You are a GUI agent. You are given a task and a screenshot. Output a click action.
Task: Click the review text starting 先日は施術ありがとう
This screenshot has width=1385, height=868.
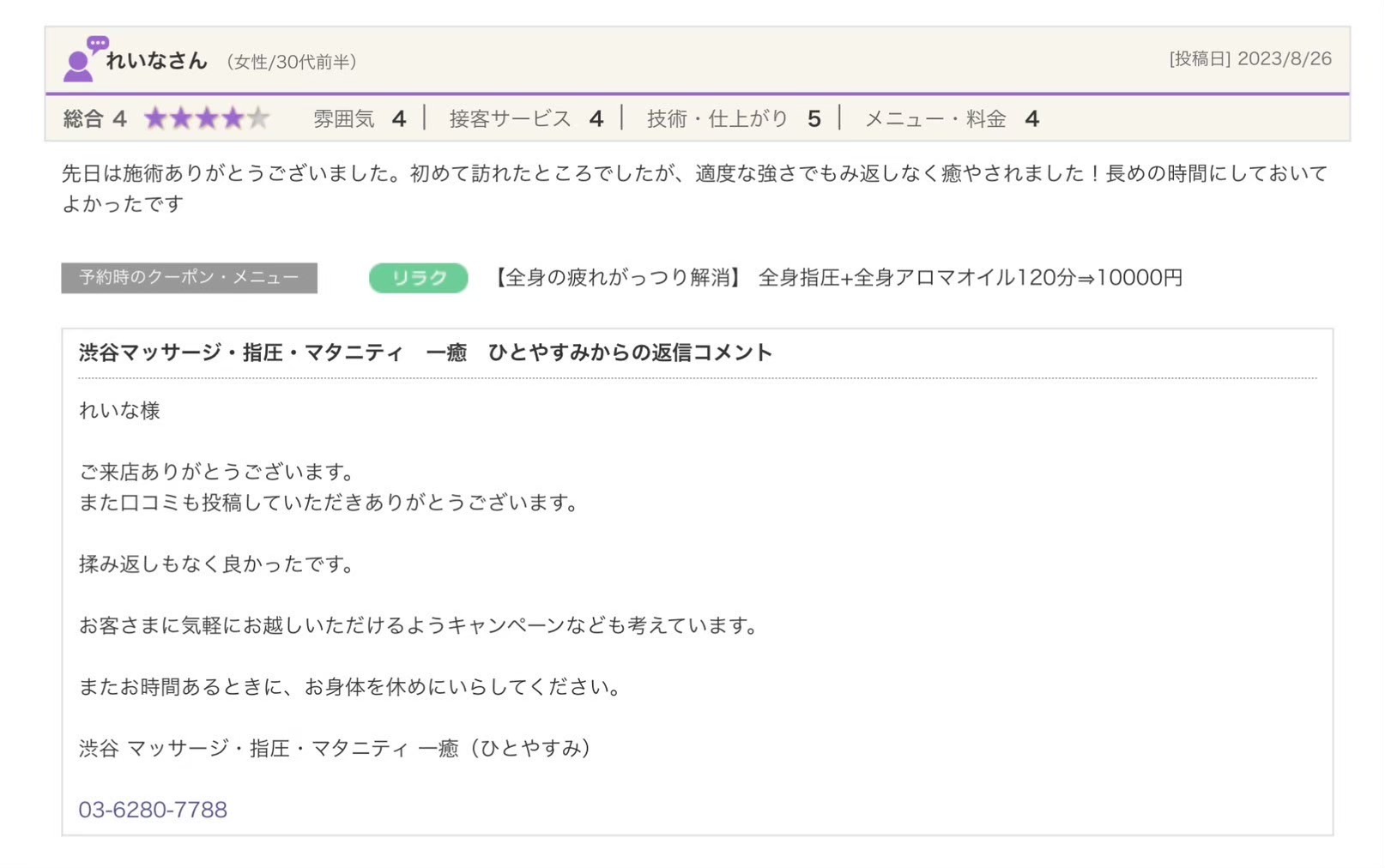(x=694, y=188)
